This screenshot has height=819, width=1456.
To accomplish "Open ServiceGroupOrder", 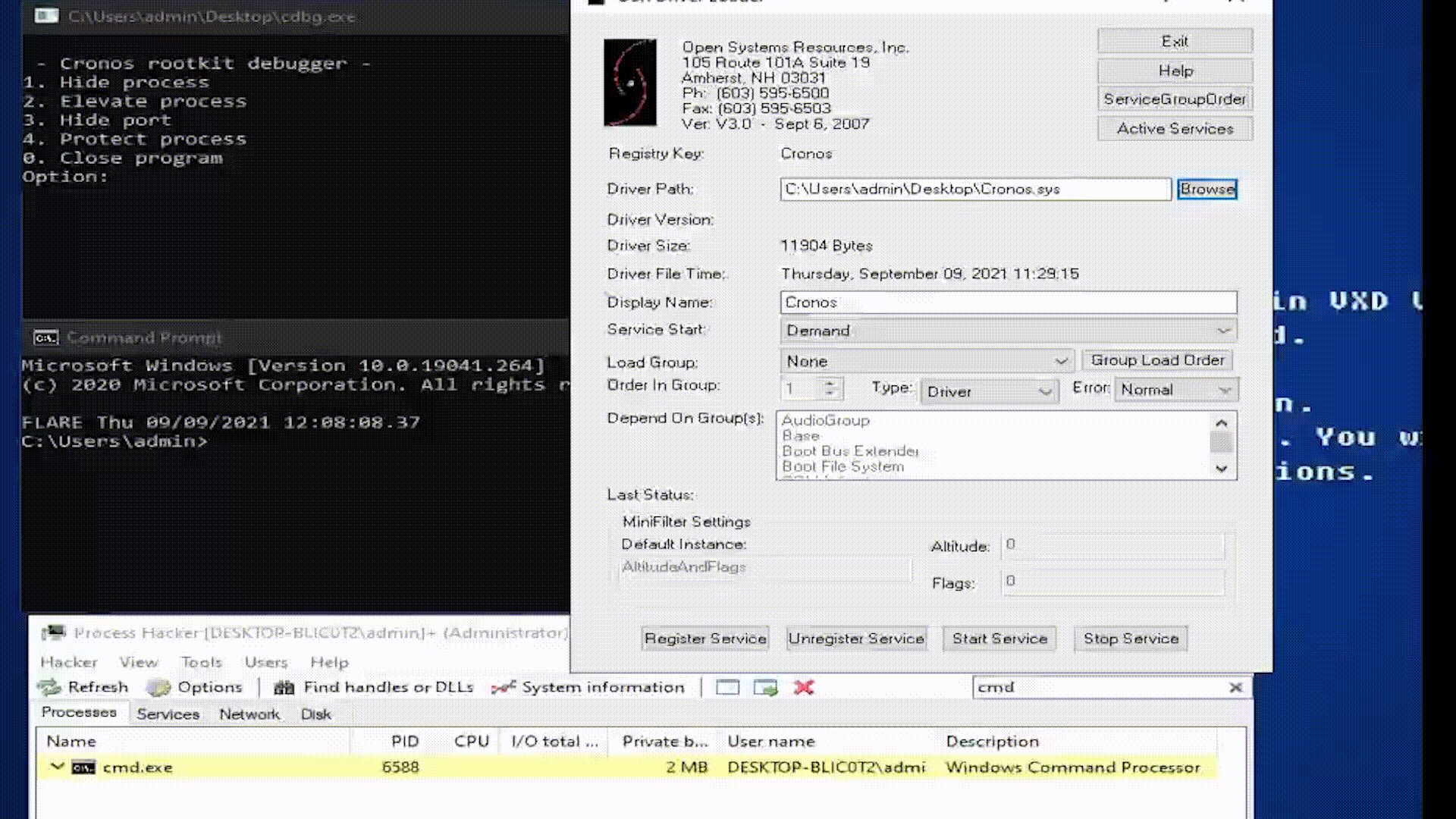I will coord(1175,99).
